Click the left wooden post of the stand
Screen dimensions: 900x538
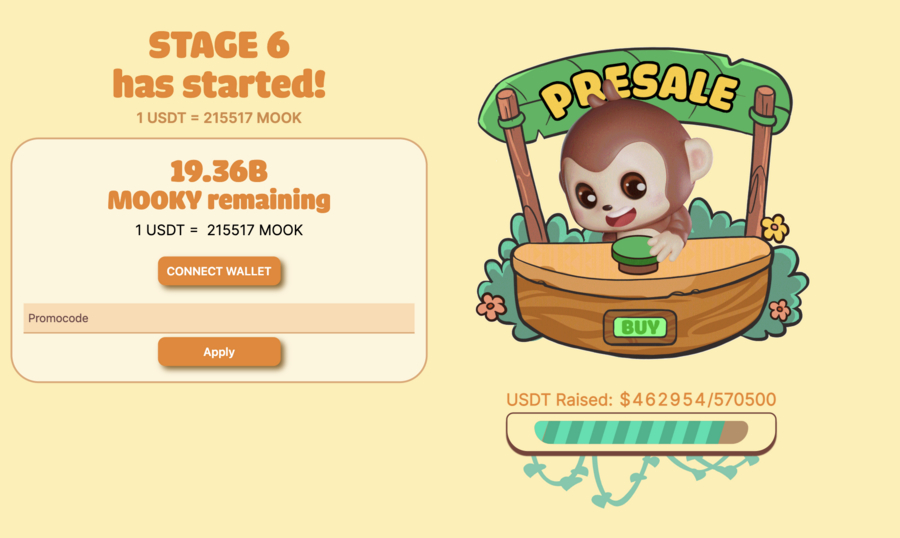522,167
